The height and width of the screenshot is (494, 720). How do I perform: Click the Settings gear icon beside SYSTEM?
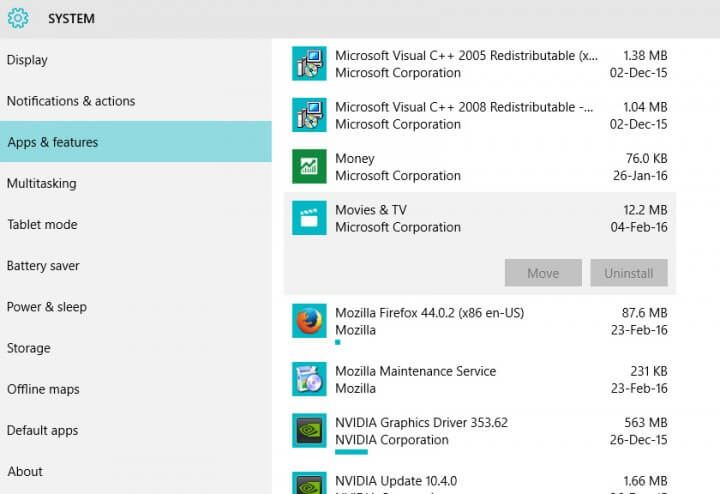click(x=18, y=18)
